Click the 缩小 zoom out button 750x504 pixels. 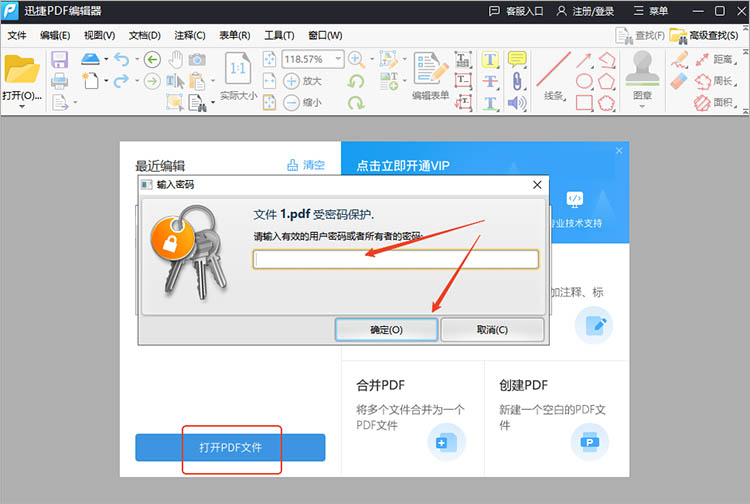point(302,102)
